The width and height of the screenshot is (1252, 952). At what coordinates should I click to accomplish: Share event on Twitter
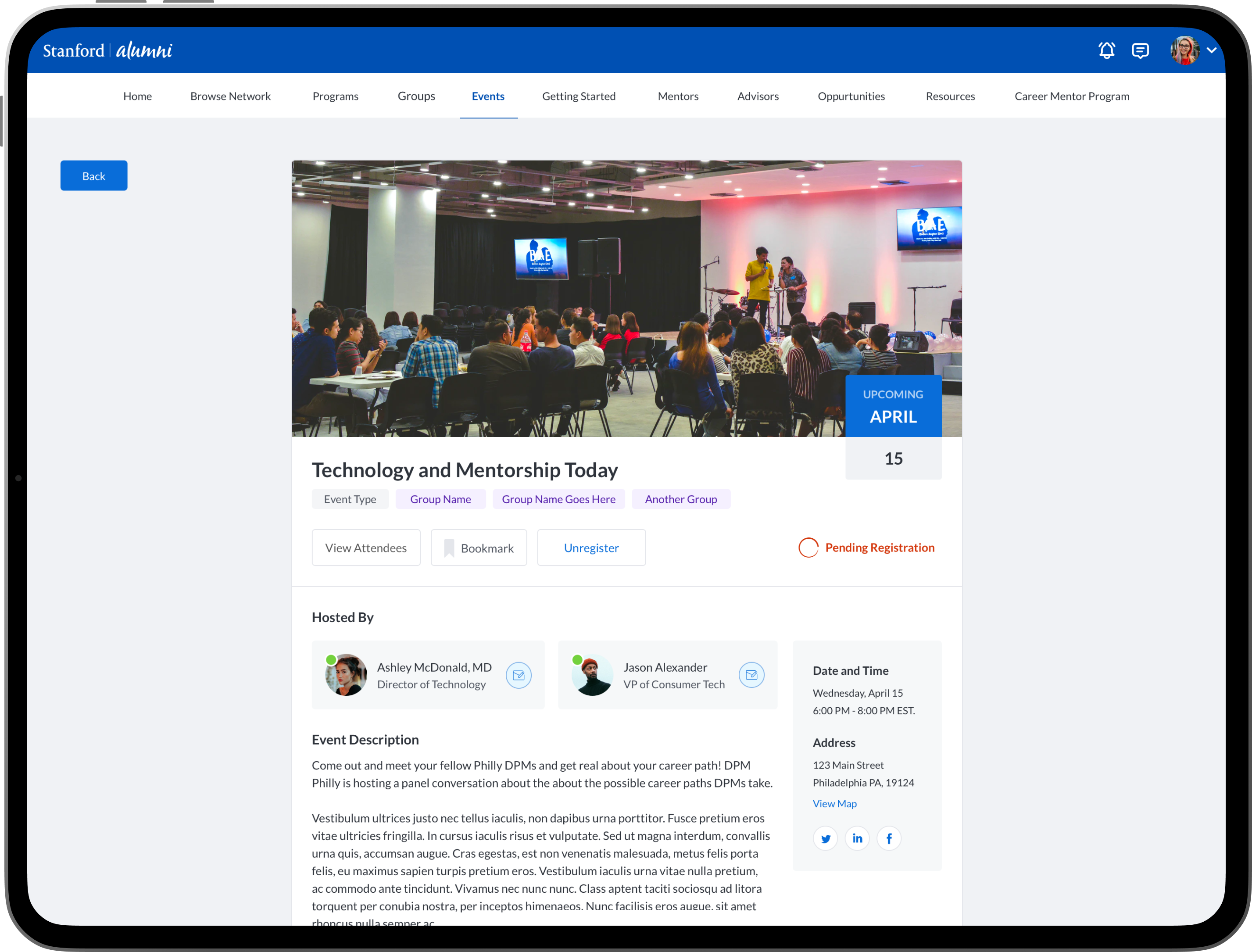[x=826, y=838]
